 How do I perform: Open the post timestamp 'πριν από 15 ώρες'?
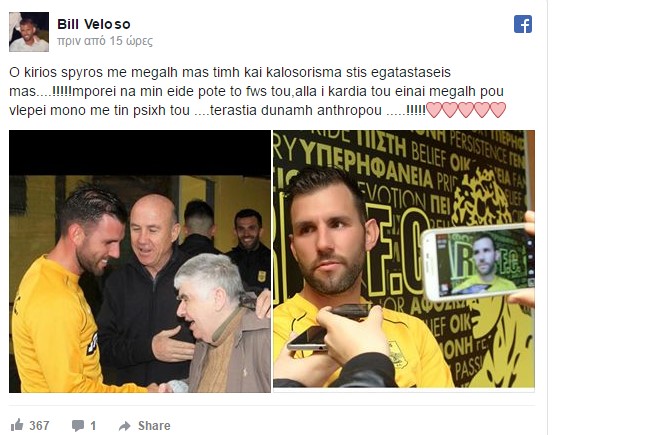click(x=105, y=41)
